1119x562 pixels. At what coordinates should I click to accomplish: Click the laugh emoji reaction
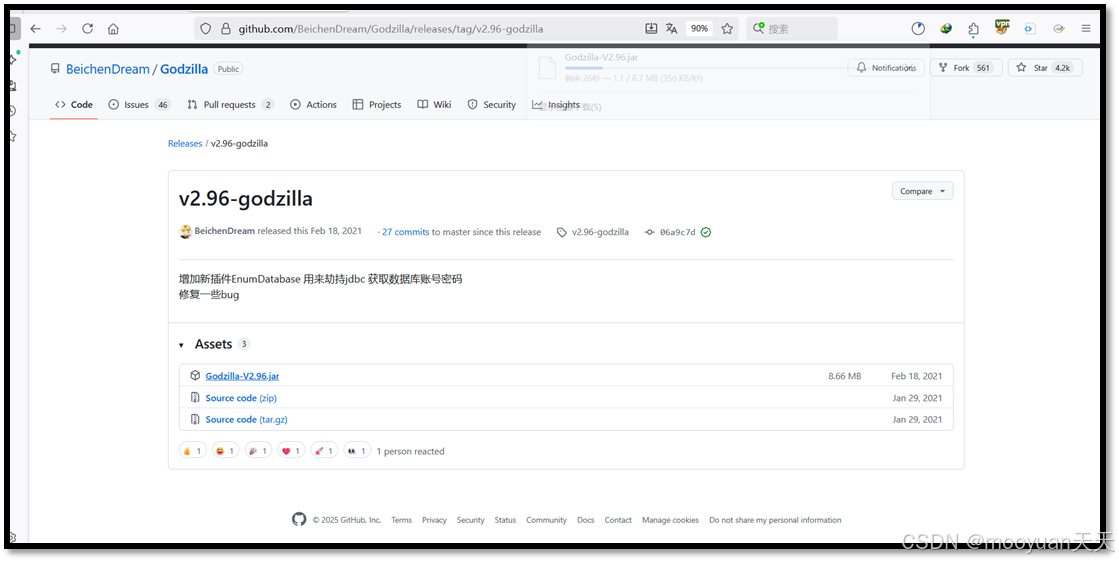[x=225, y=451]
